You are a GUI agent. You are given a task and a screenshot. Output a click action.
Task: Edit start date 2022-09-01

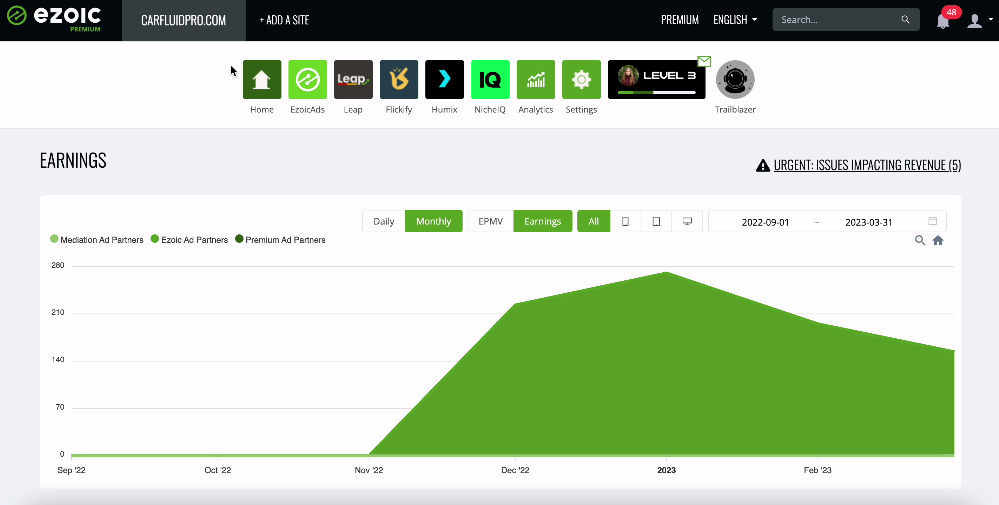click(765, 222)
